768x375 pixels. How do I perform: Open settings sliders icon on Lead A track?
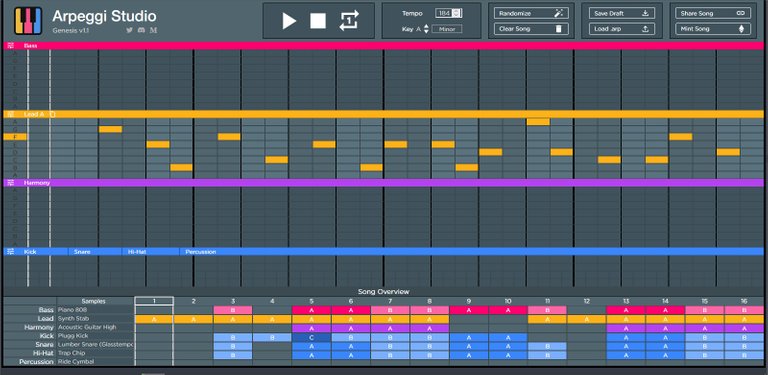click(11, 114)
